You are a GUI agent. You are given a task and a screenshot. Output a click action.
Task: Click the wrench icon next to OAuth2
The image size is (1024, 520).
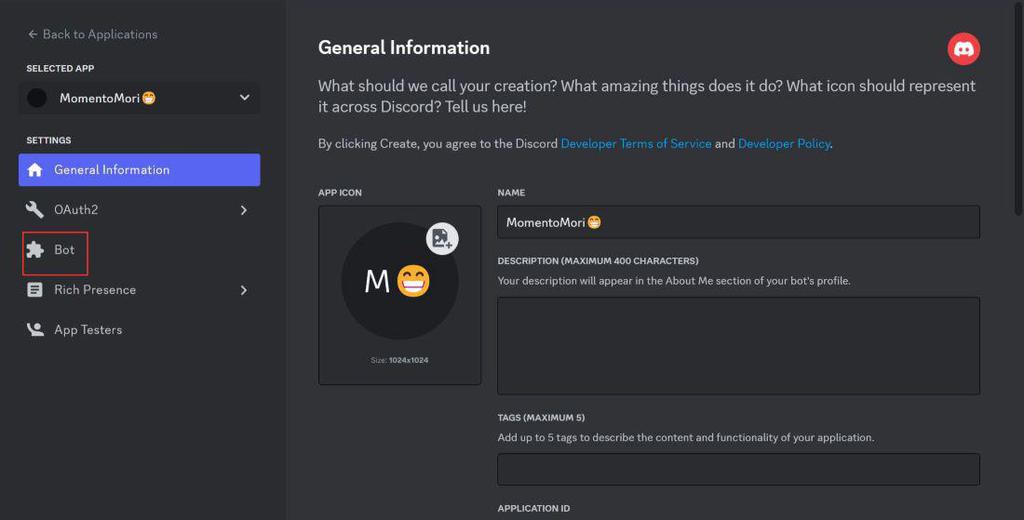click(35, 210)
